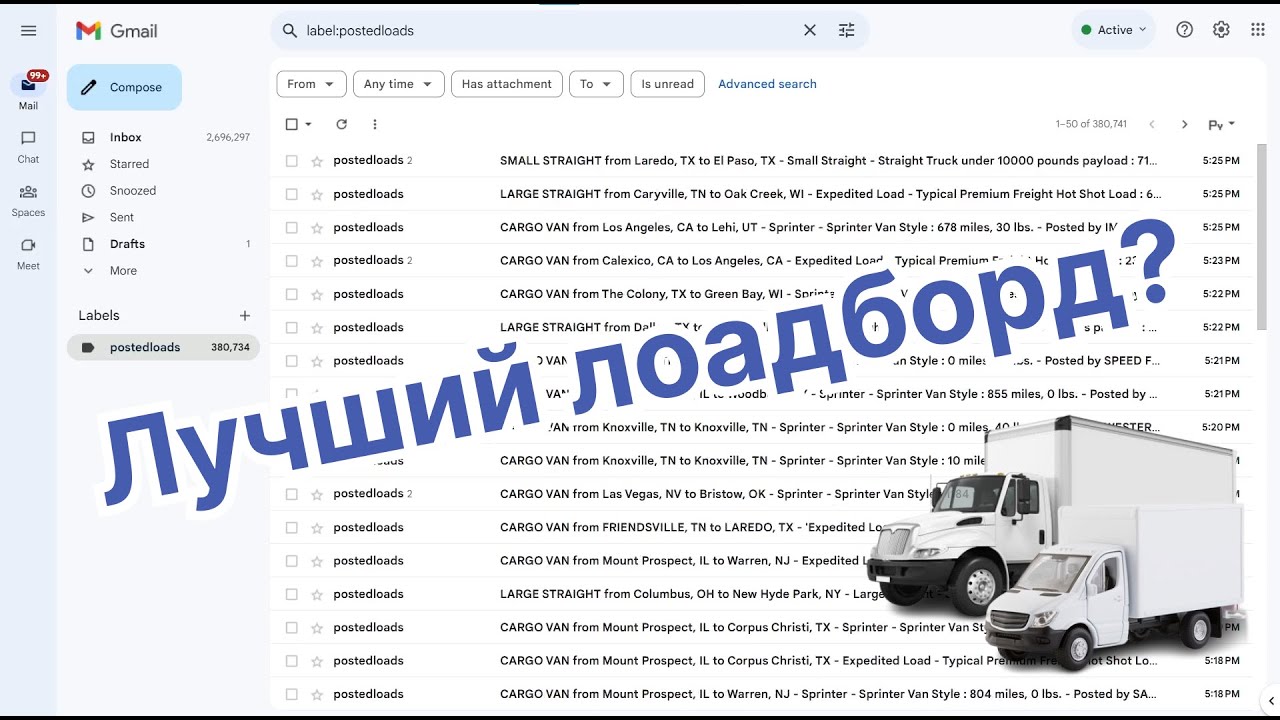Click the Gmail logo
The width and height of the screenshot is (1280, 720).
(x=117, y=31)
